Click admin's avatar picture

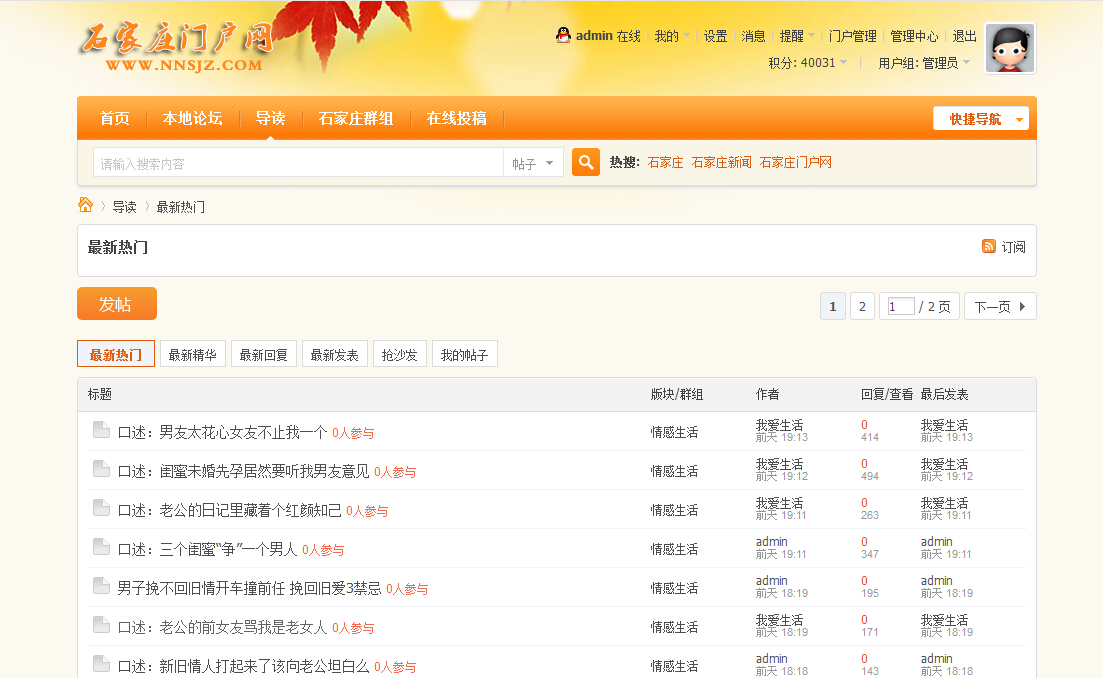[1009, 47]
